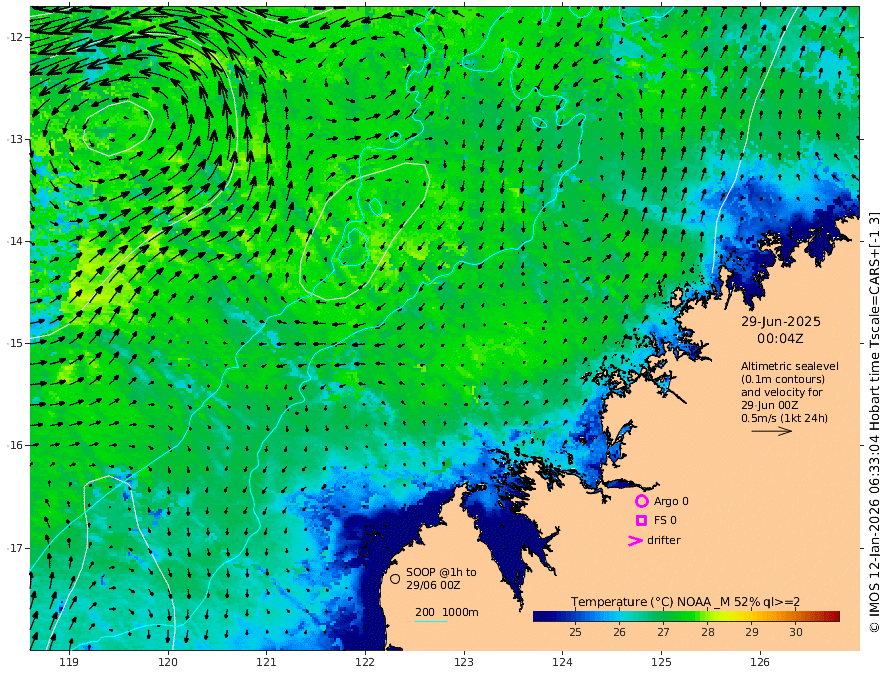Click the '(0.1m contours)' caption line
The width and height of the screenshot is (880, 680).
(783, 379)
